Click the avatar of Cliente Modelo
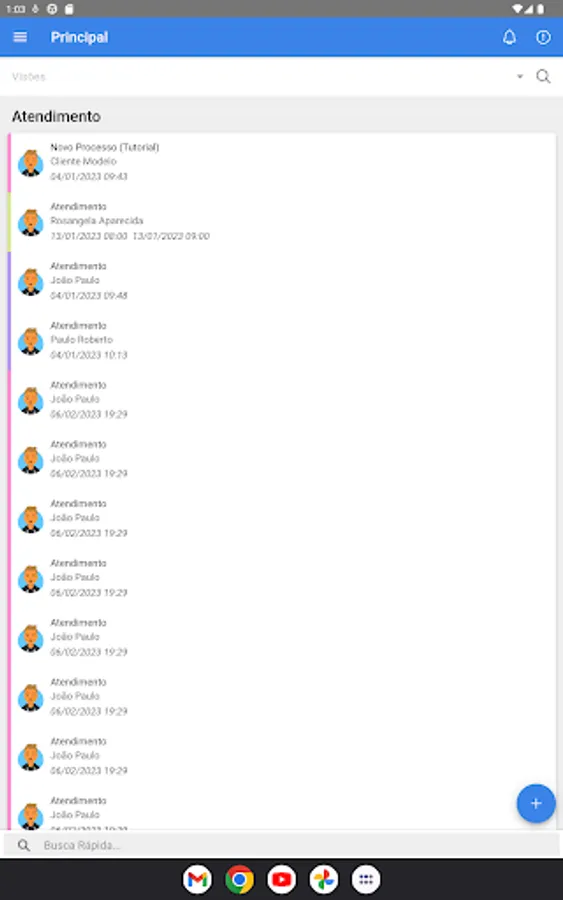 coord(30,163)
